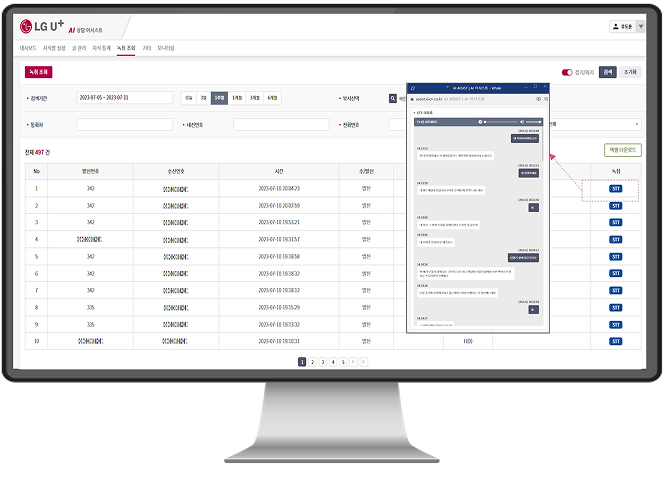Click the No column header
665x480 pixels.
point(36,171)
